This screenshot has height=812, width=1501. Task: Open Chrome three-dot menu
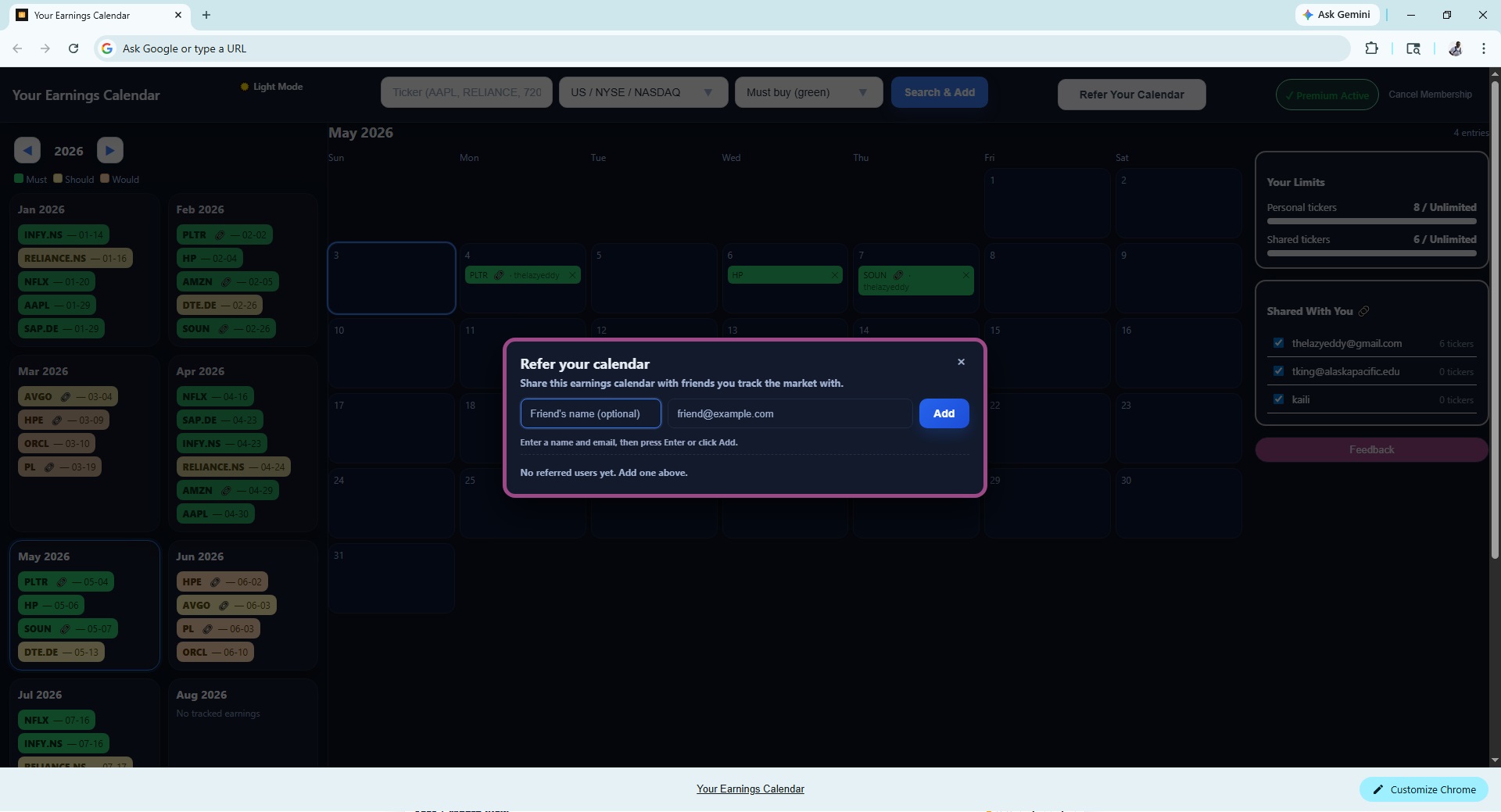(1484, 48)
